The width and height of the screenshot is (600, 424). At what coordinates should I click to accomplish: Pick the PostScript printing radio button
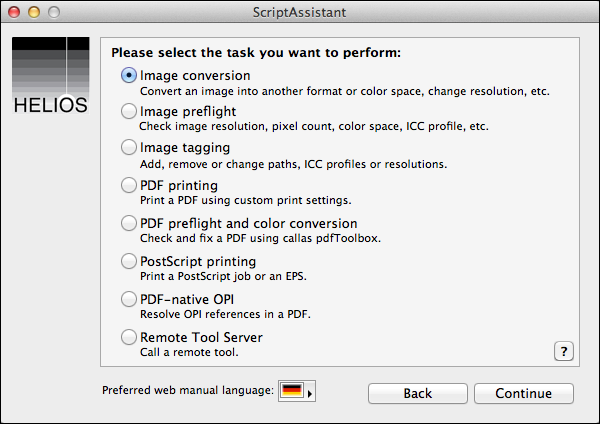coord(129,261)
